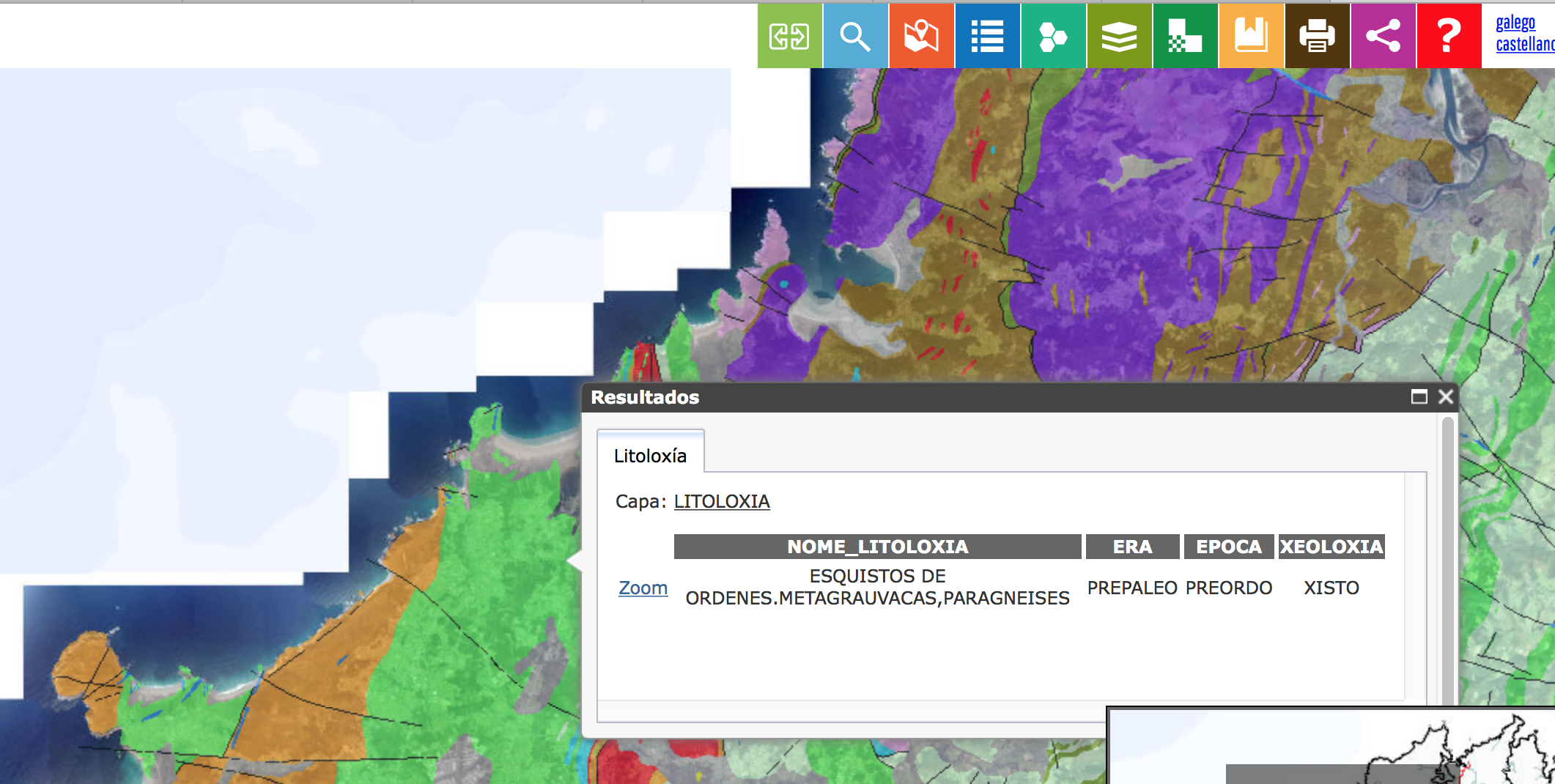Open the magnifying glass search tool
1555x784 pixels.
tap(855, 36)
